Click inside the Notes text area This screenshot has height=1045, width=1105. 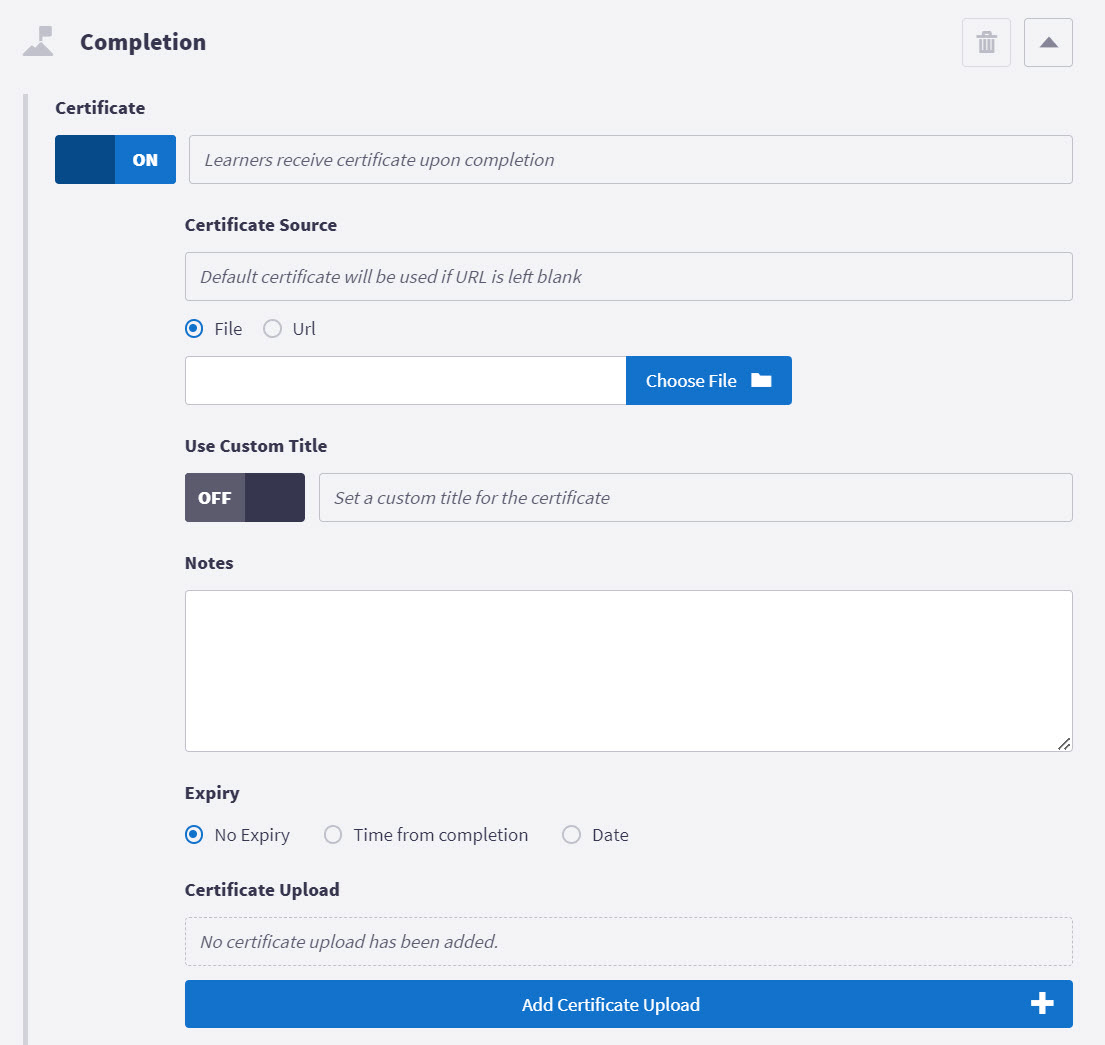tap(628, 670)
